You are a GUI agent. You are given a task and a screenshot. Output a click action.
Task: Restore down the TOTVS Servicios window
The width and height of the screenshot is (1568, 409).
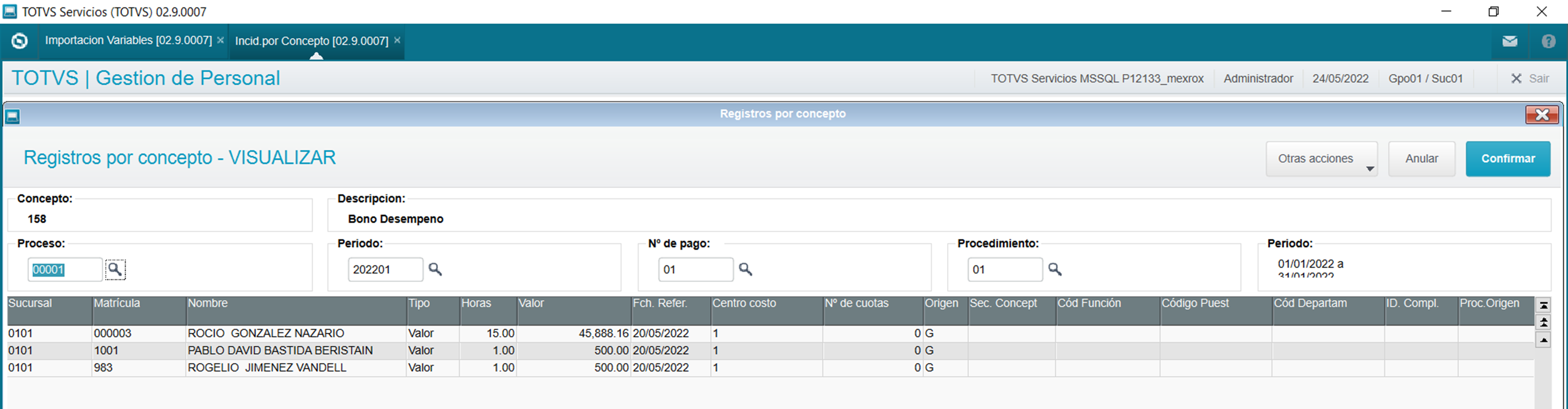coord(1494,11)
